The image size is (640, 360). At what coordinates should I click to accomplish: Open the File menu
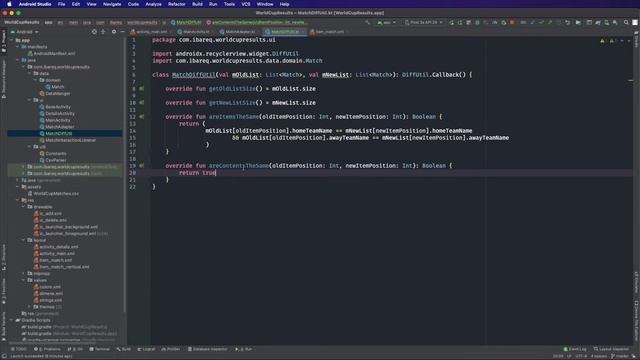click(62, 4)
